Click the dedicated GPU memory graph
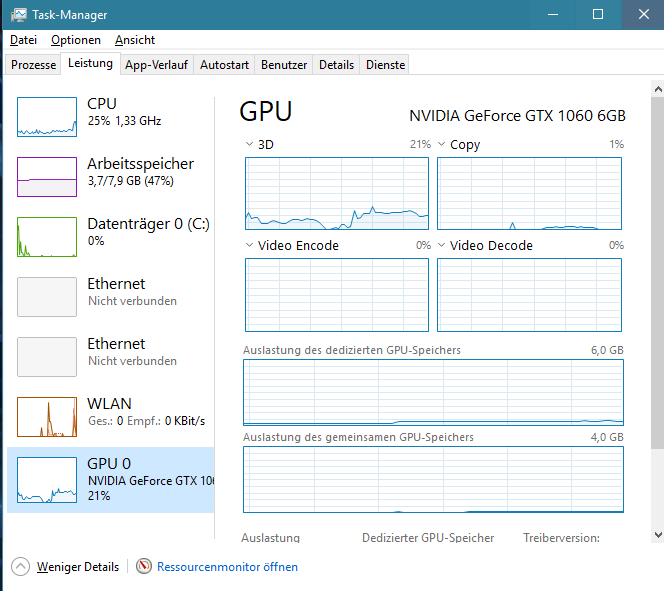Viewport: 664px width, 591px height. click(x=433, y=392)
